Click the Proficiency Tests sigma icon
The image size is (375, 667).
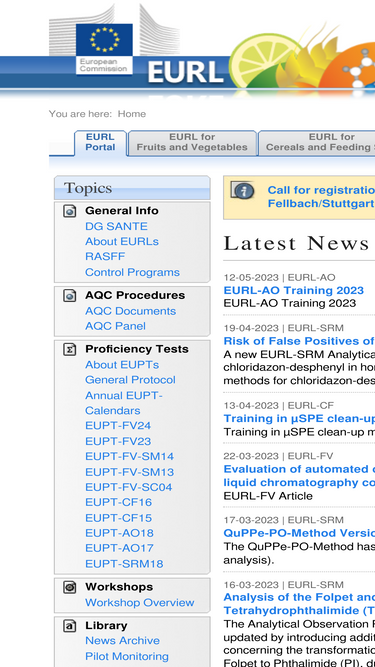coord(70,349)
